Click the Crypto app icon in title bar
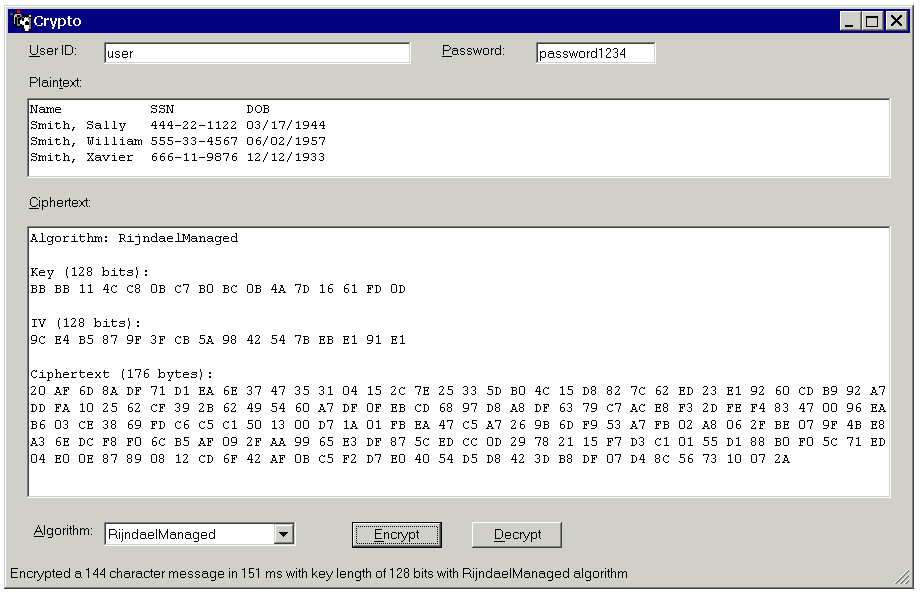Image resolution: width=922 pixels, height=593 pixels. [x=22, y=21]
